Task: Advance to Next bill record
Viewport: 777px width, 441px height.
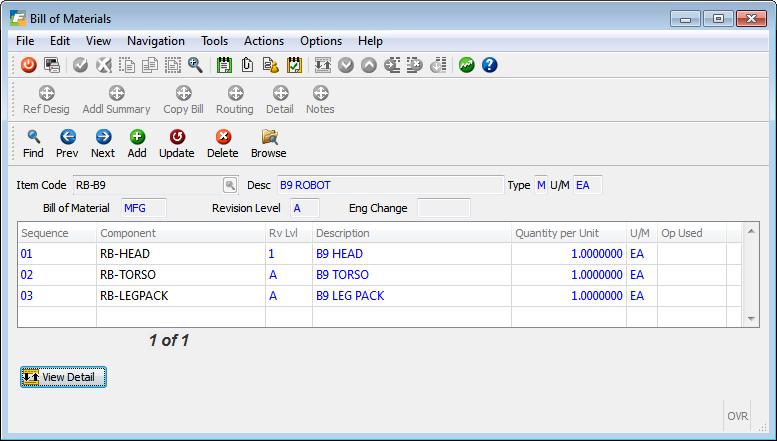Action: click(102, 137)
